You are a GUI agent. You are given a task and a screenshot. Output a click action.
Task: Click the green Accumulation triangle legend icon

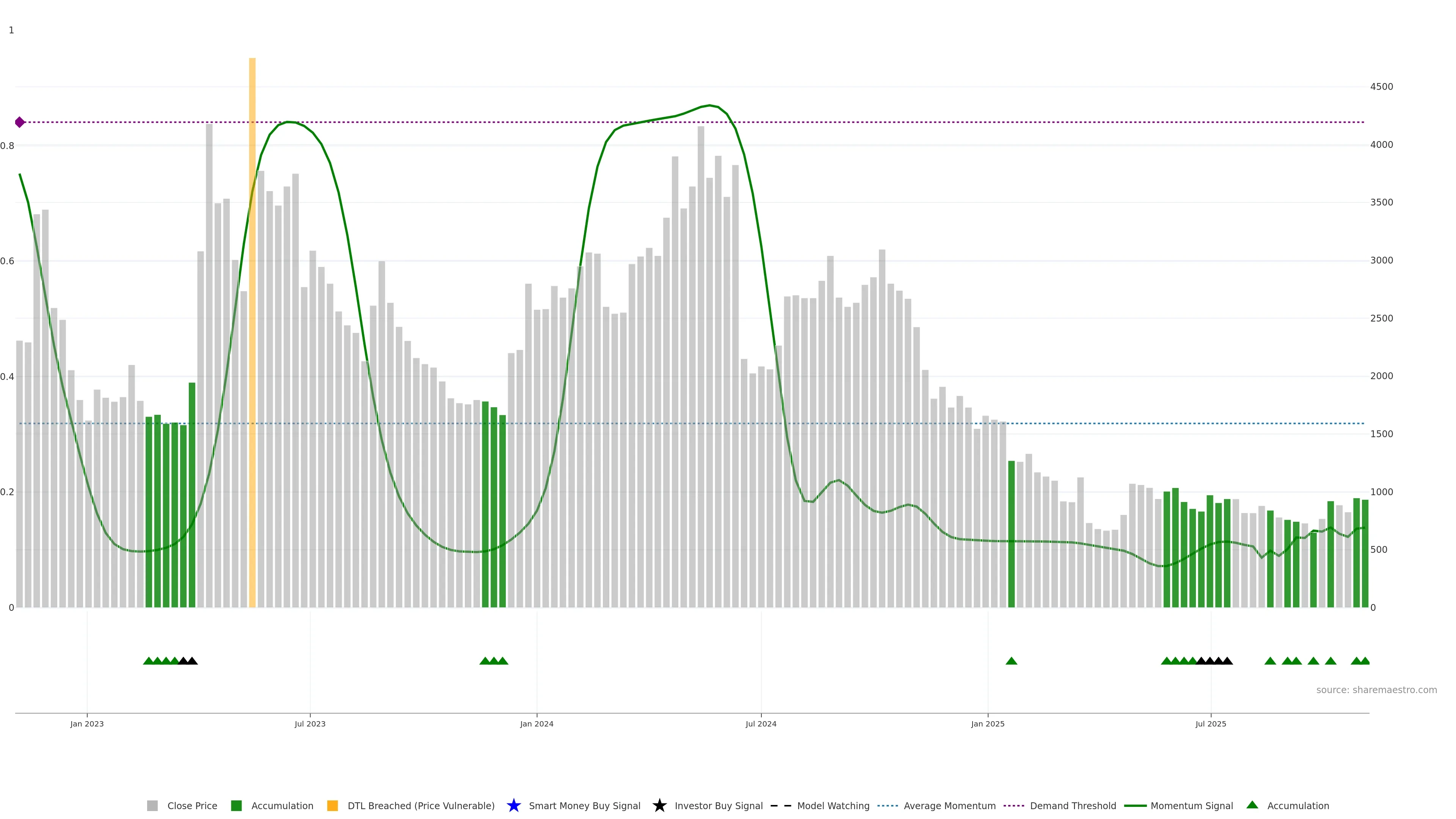tap(1252, 805)
